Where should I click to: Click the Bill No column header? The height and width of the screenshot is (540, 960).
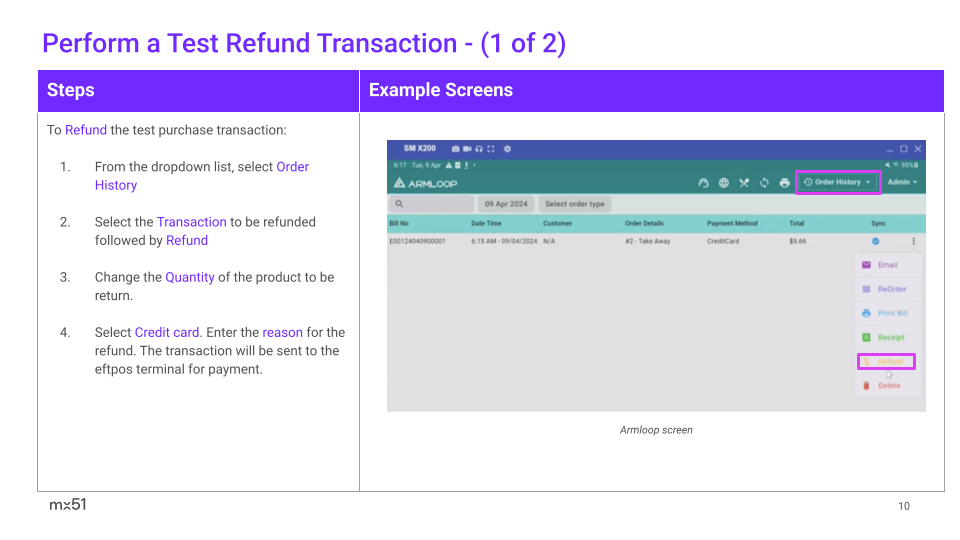(399, 223)
